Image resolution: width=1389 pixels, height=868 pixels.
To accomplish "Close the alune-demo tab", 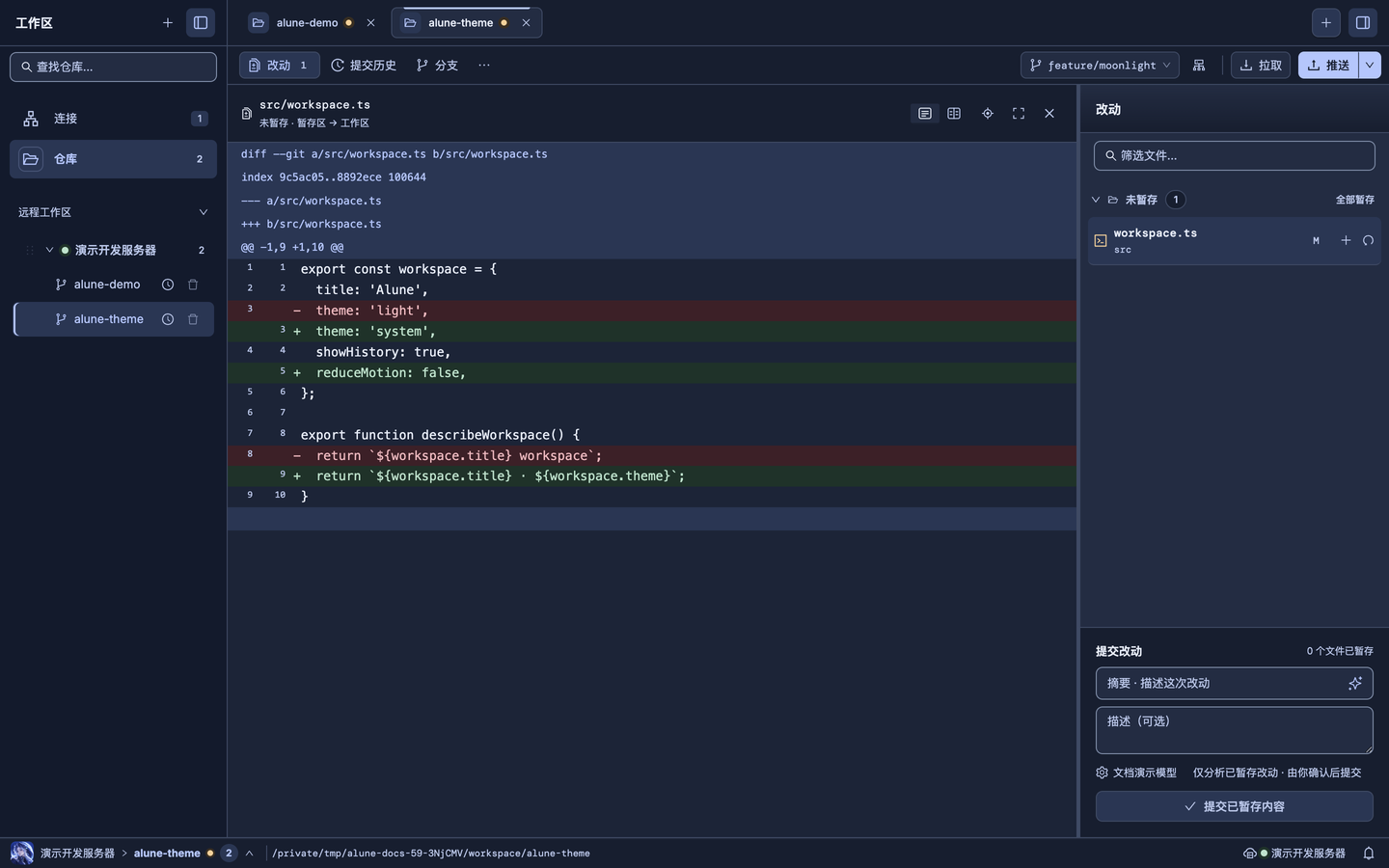I will tap(370, 22).
